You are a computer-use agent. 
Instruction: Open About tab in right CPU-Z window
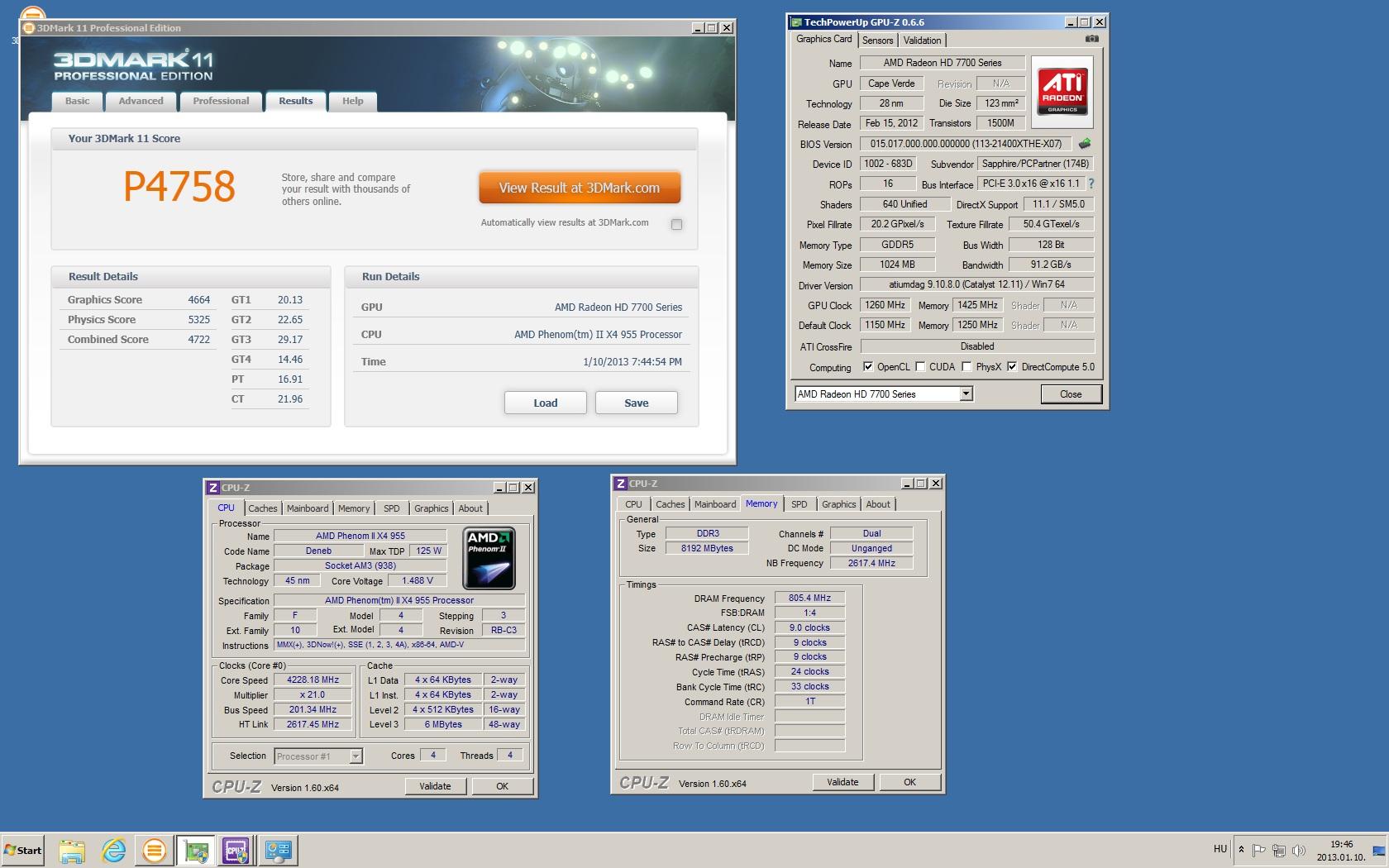tap(878, 504)
